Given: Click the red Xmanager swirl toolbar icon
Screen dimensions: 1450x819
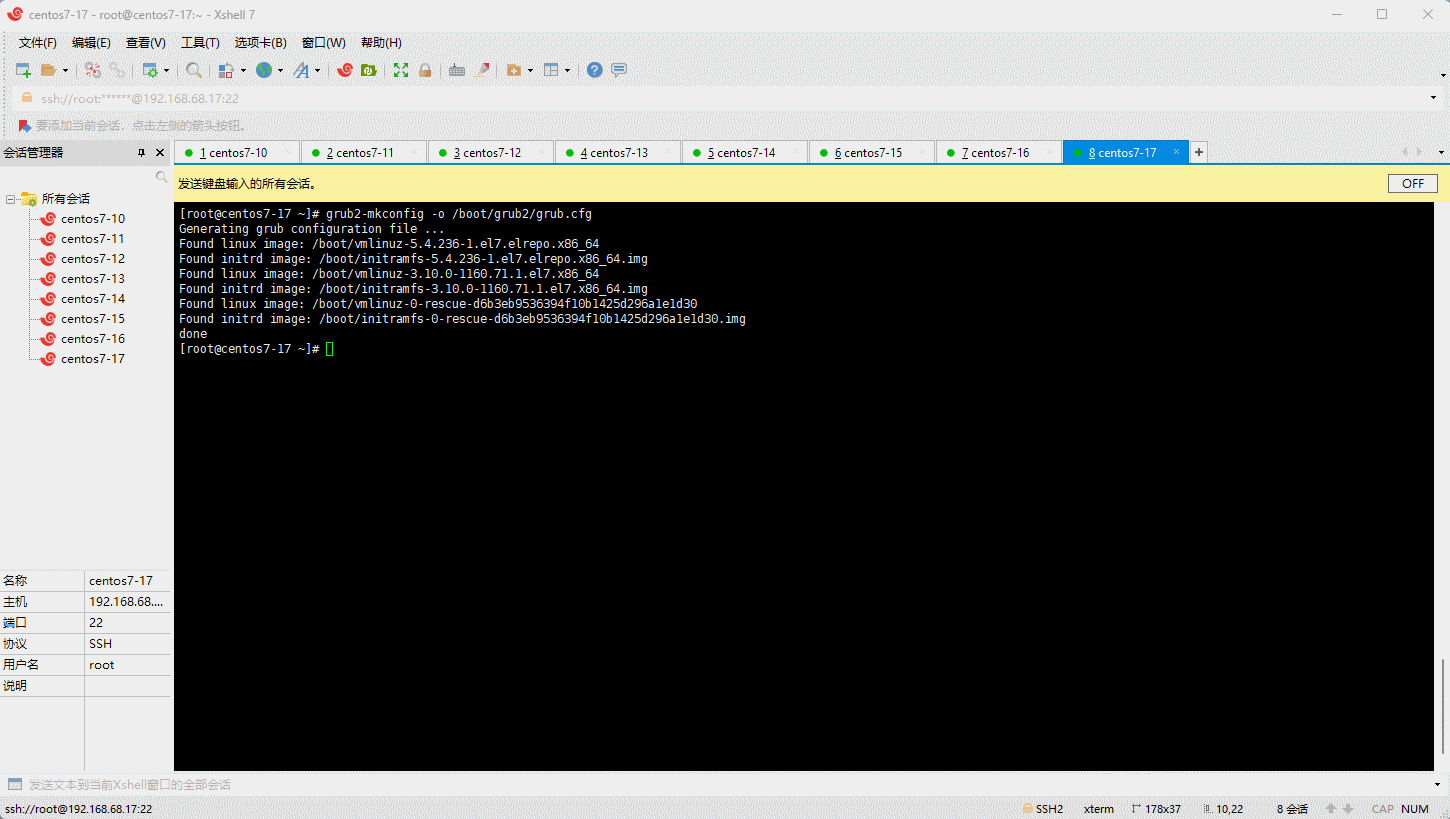Looking at the screenshot, I should [345, 70].
